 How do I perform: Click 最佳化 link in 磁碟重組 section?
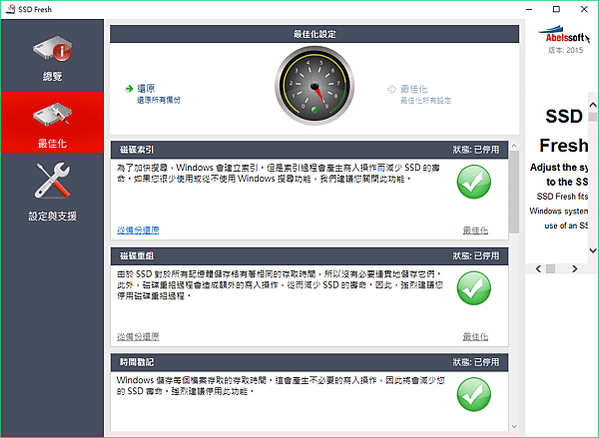pos(475,336)
